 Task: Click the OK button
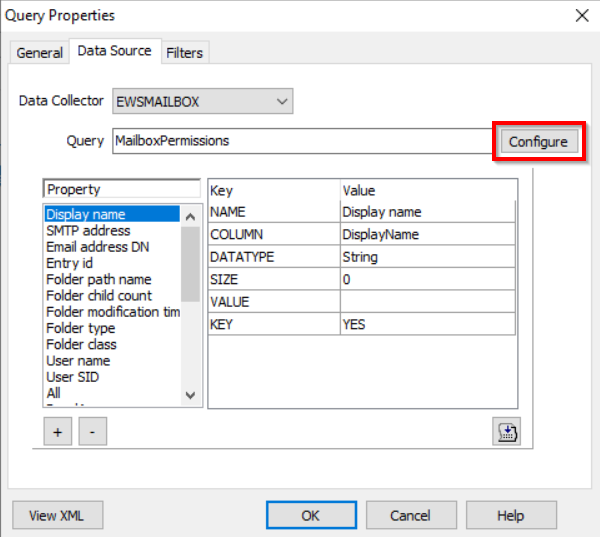click(x=311, y=515)
